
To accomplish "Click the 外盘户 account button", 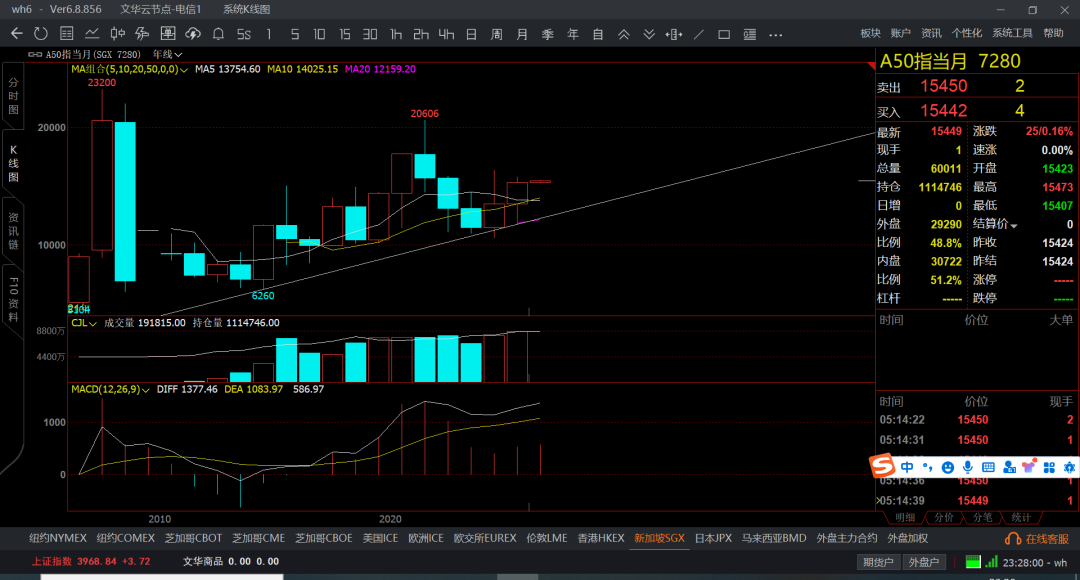I will coord(924,562).
